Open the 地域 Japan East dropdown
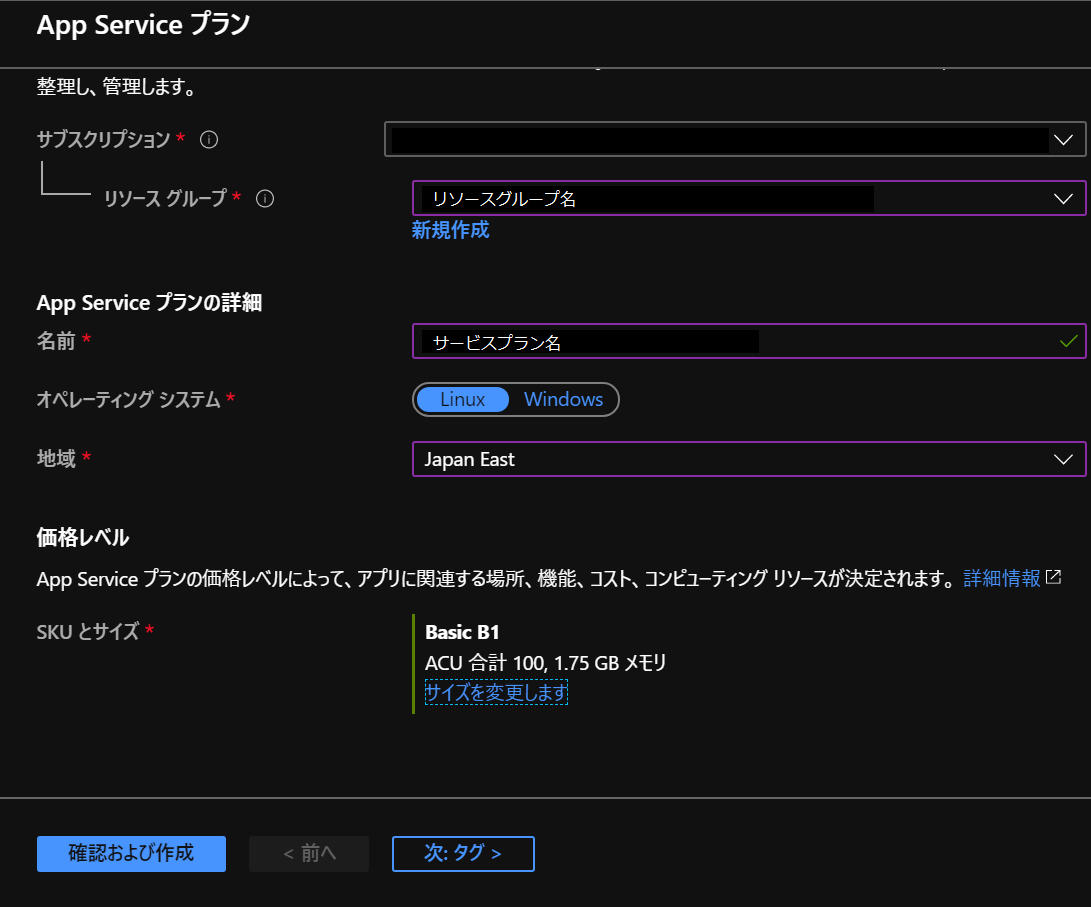1091x907 pixels. point(749,459)
